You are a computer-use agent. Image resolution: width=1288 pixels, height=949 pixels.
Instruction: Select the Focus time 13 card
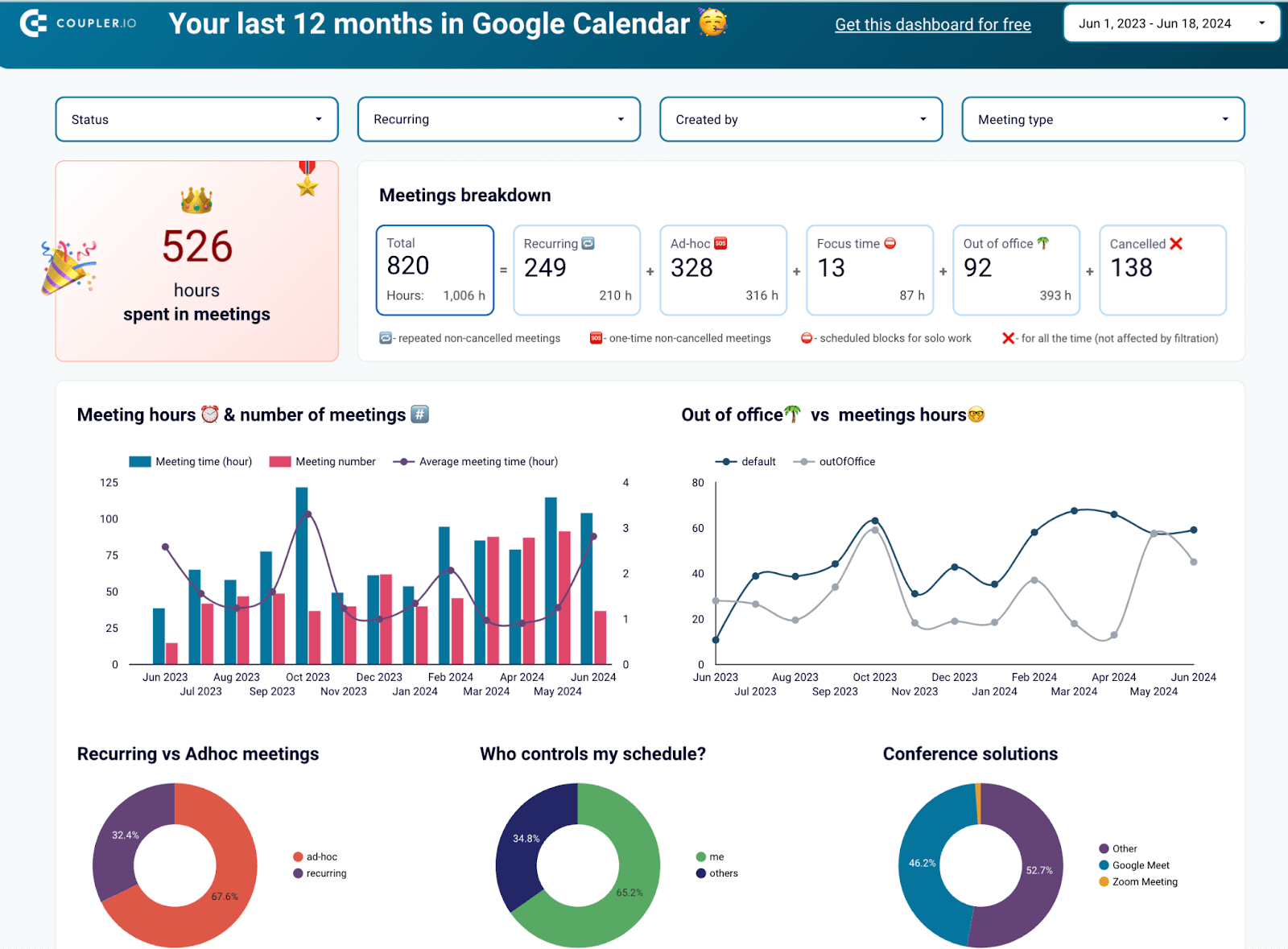[x=870, y=270]
